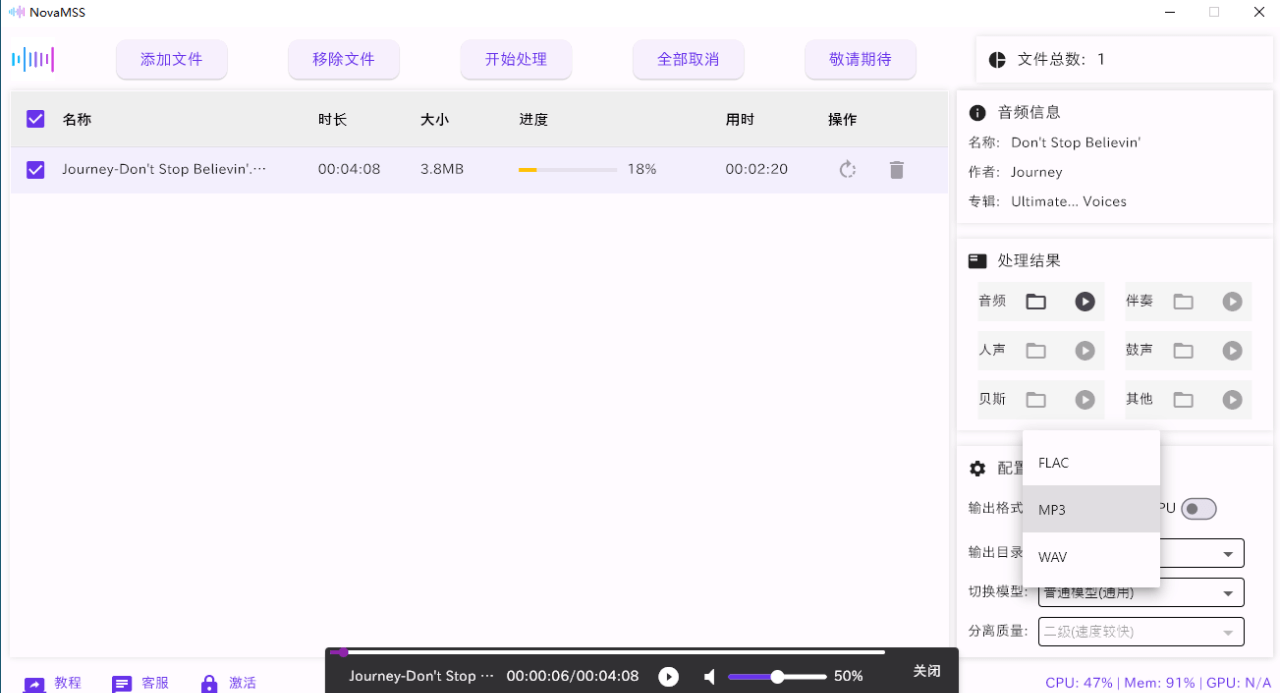Screen dimensions: 1280x693
Task: Click the 进度 column header
Action: click(x=534, y=119)
